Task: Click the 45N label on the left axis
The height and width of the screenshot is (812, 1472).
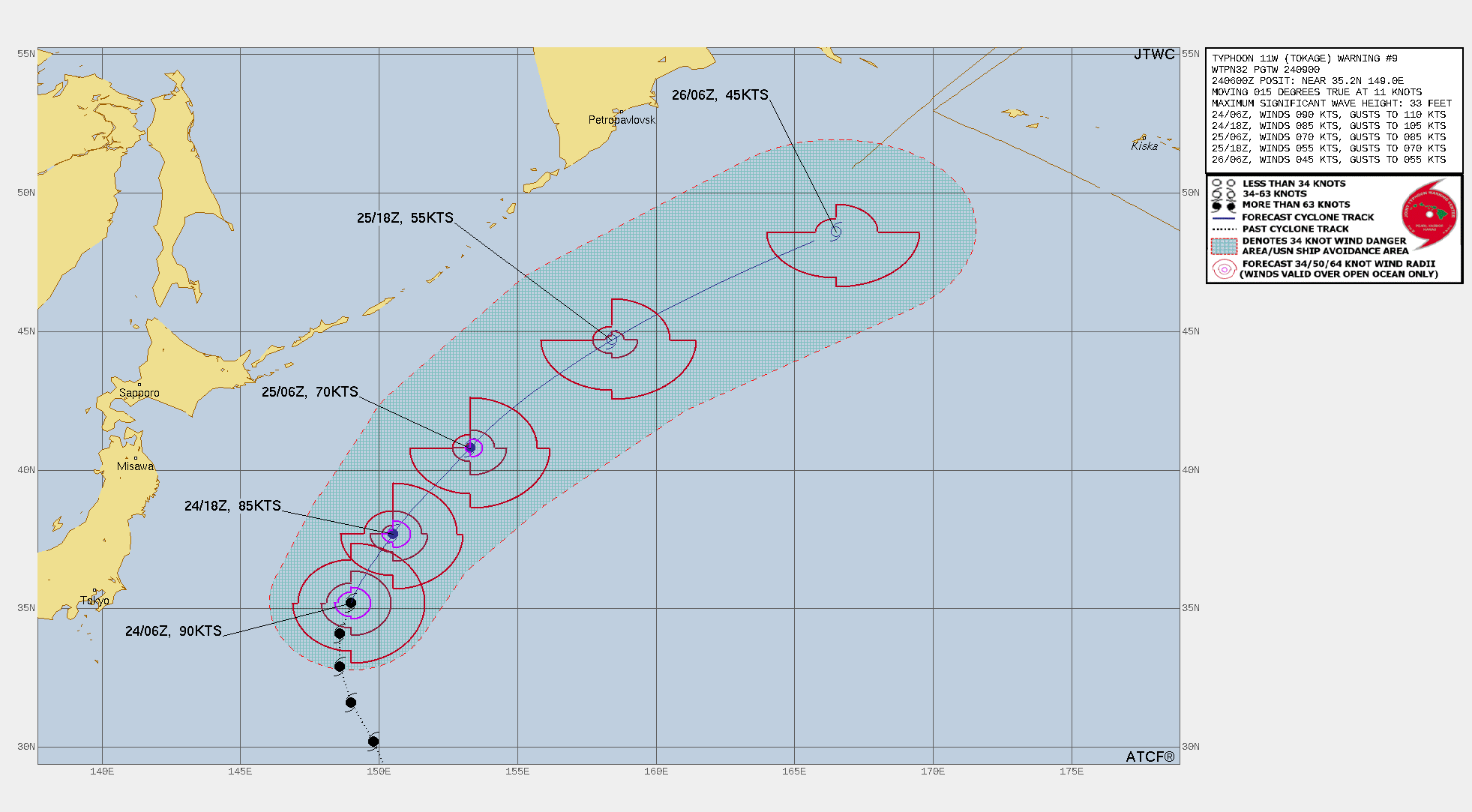Action: [x=26, y=331]
